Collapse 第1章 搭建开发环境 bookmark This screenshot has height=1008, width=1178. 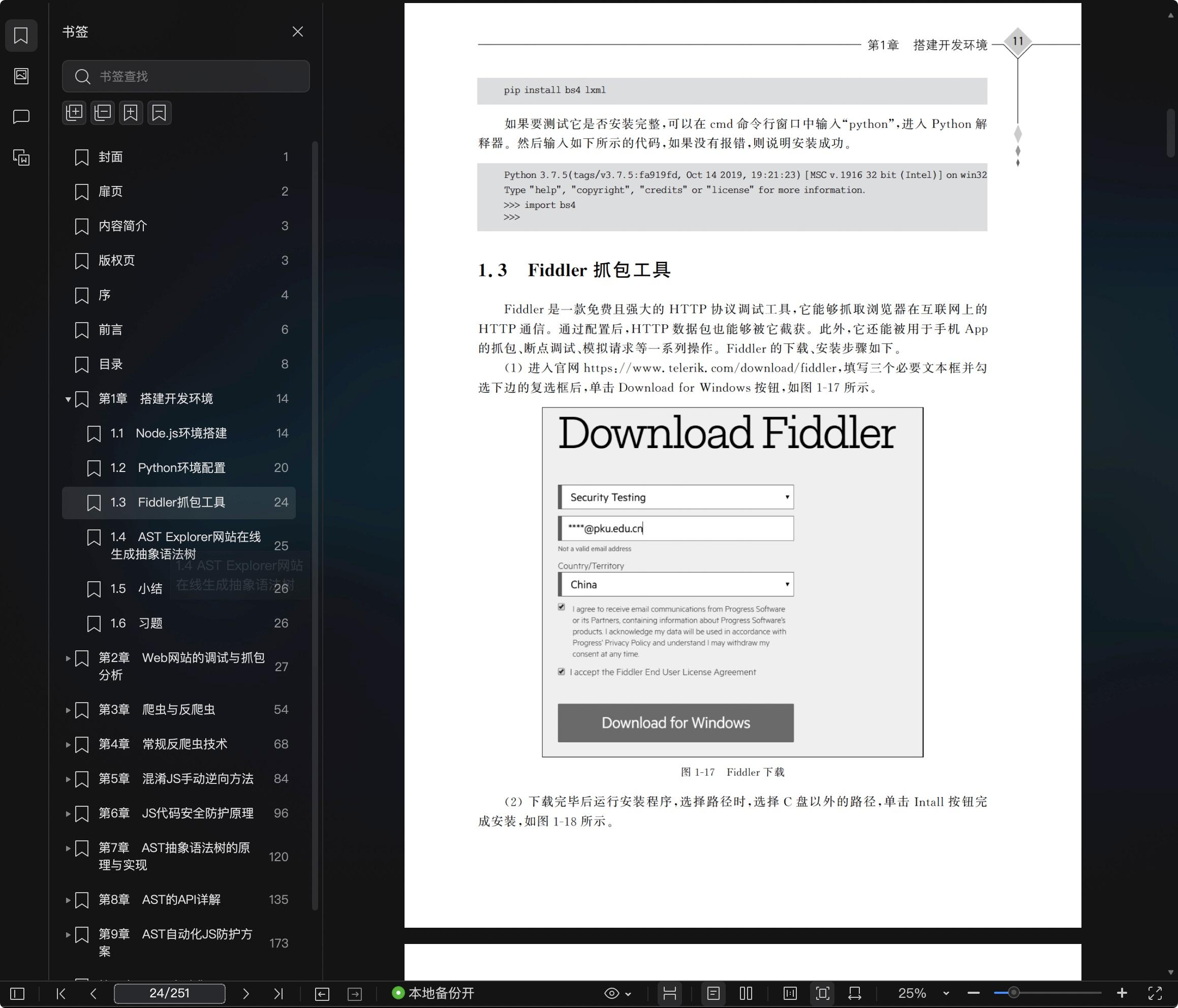click(x=68, y=399)
